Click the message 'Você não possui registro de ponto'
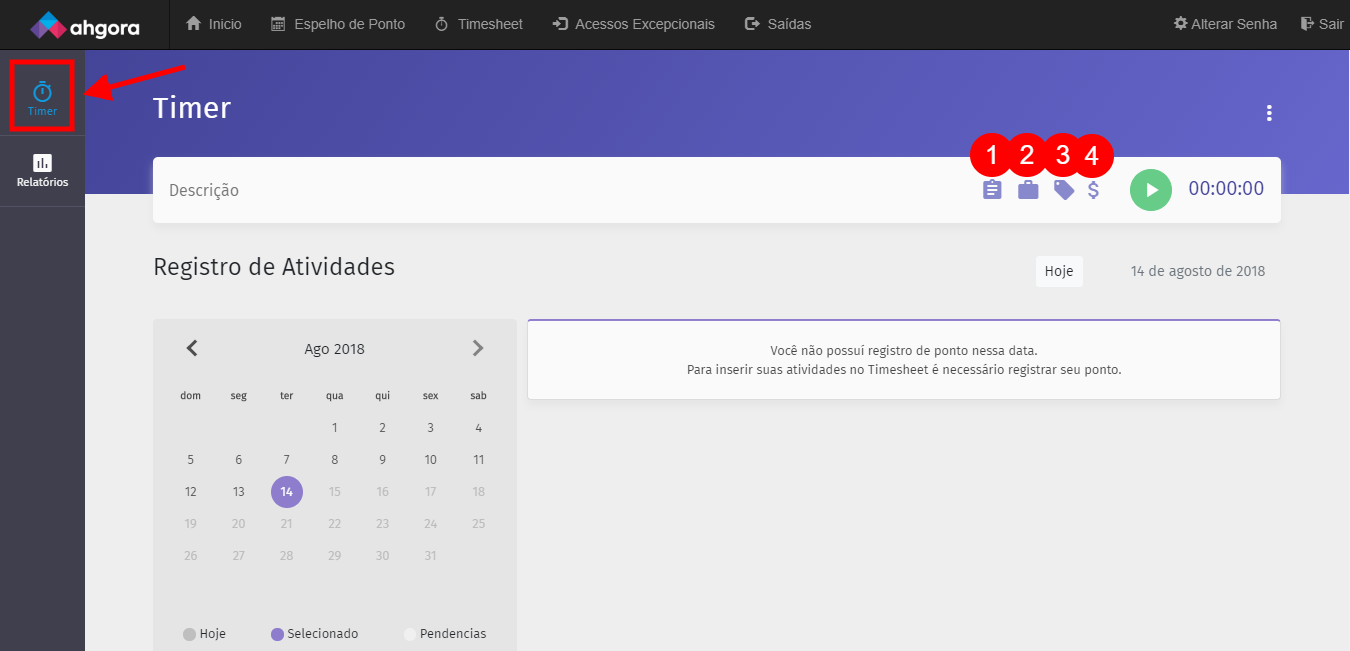This screenshot has width=1350, height=651. 904,351
